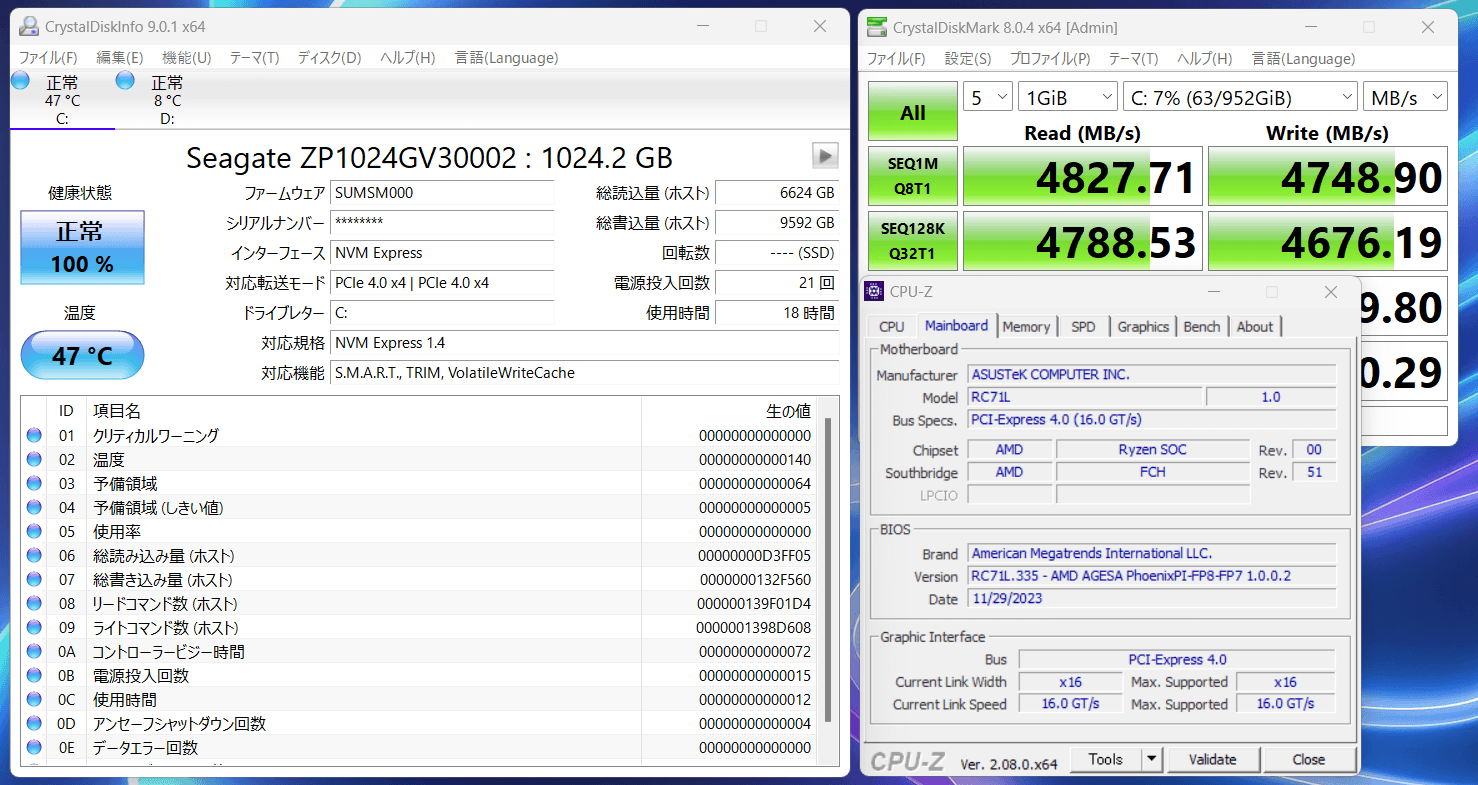Image resolution: width=1478 pixels, height=785 pixels.
Task: Click the status icon for attribute 07
Action: (x=34, y=579)
